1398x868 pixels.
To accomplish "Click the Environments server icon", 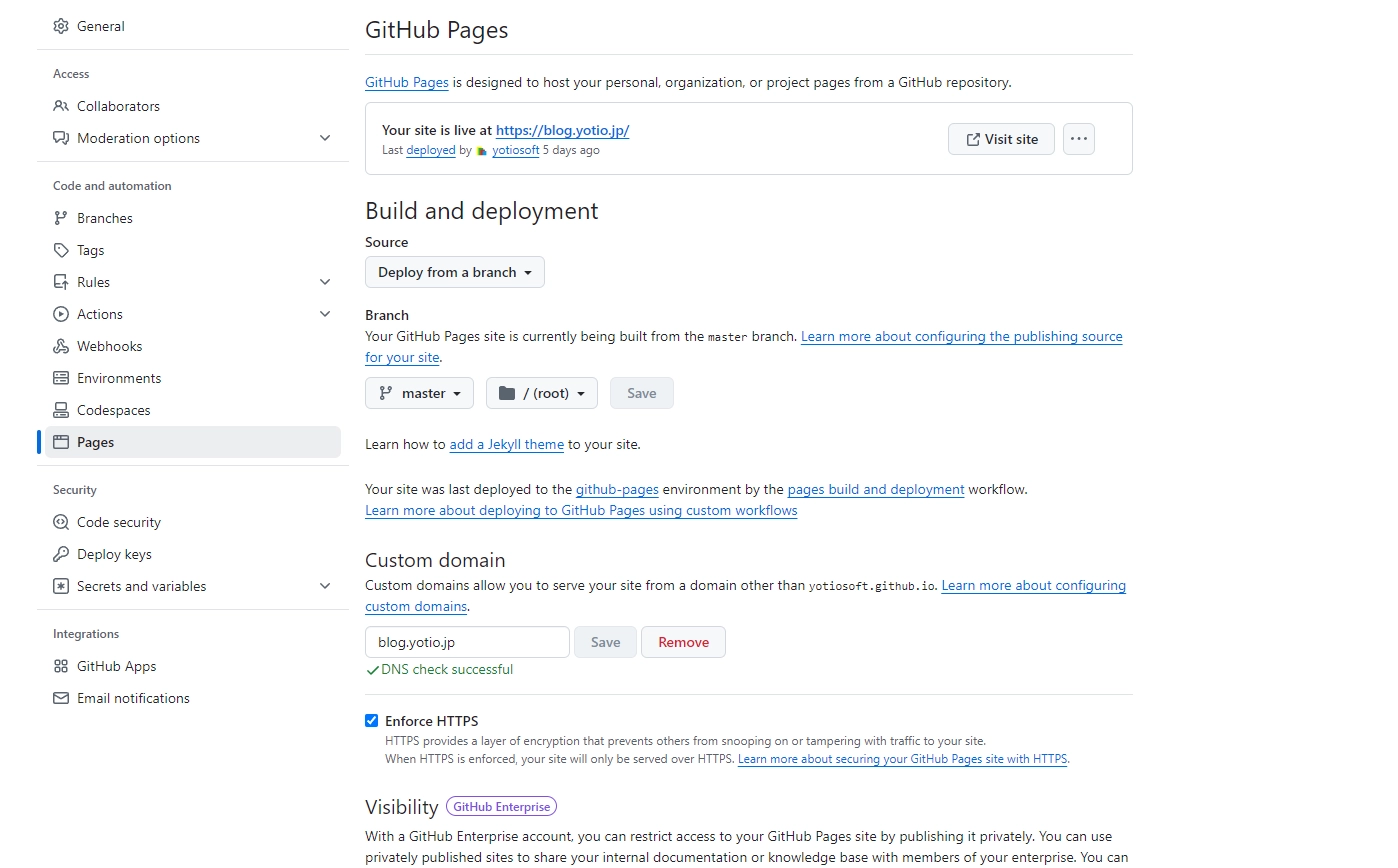I will tap(61, 378).
